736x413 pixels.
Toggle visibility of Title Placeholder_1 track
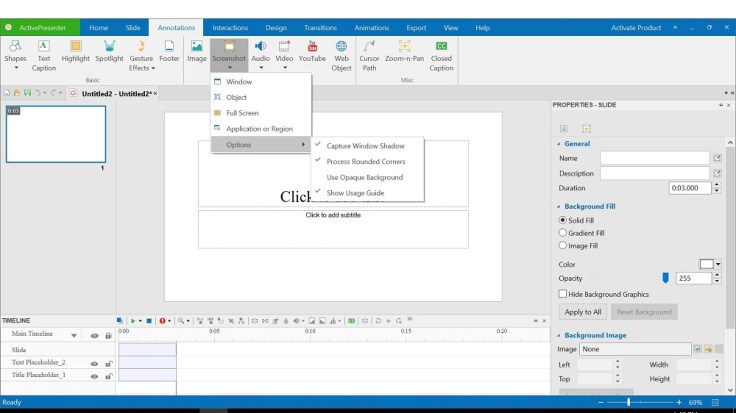(94, 376)
